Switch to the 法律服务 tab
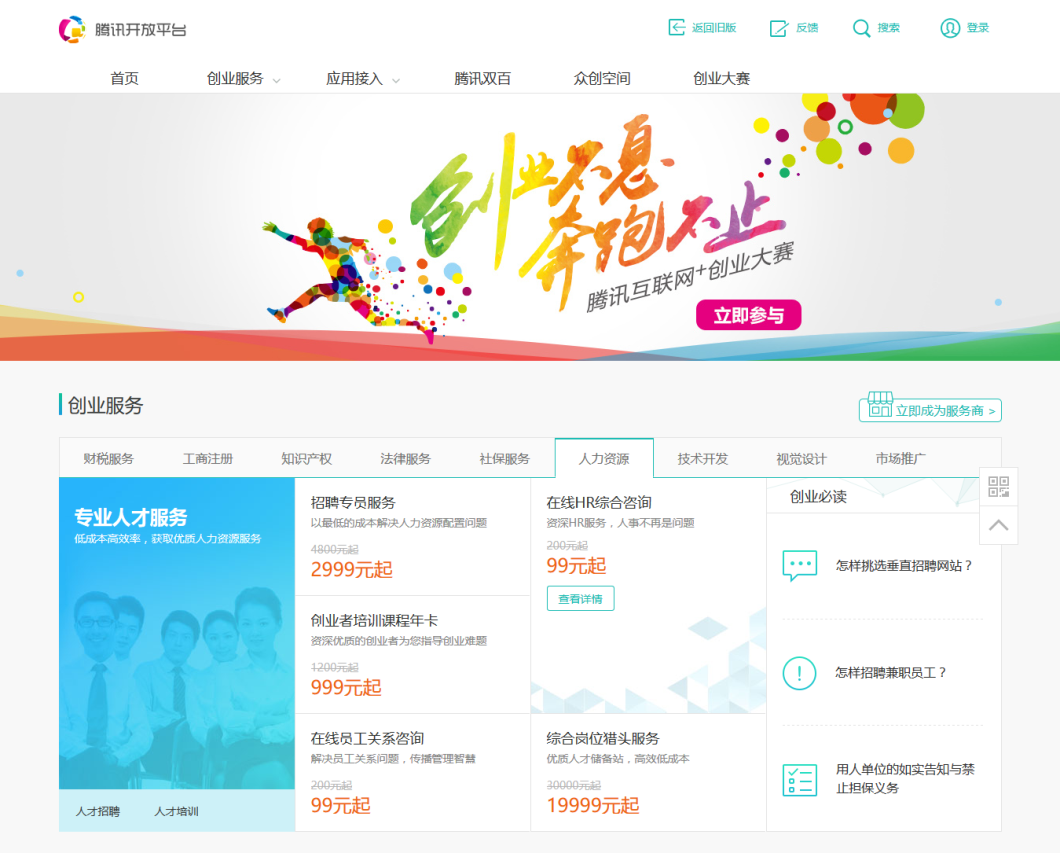Screen dimensions: 1060x853 [x=406, y=459]
